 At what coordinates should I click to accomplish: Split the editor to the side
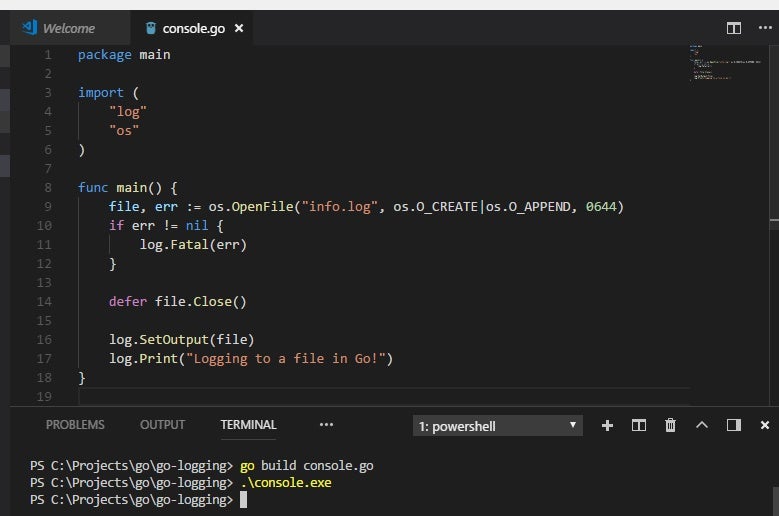734,28
